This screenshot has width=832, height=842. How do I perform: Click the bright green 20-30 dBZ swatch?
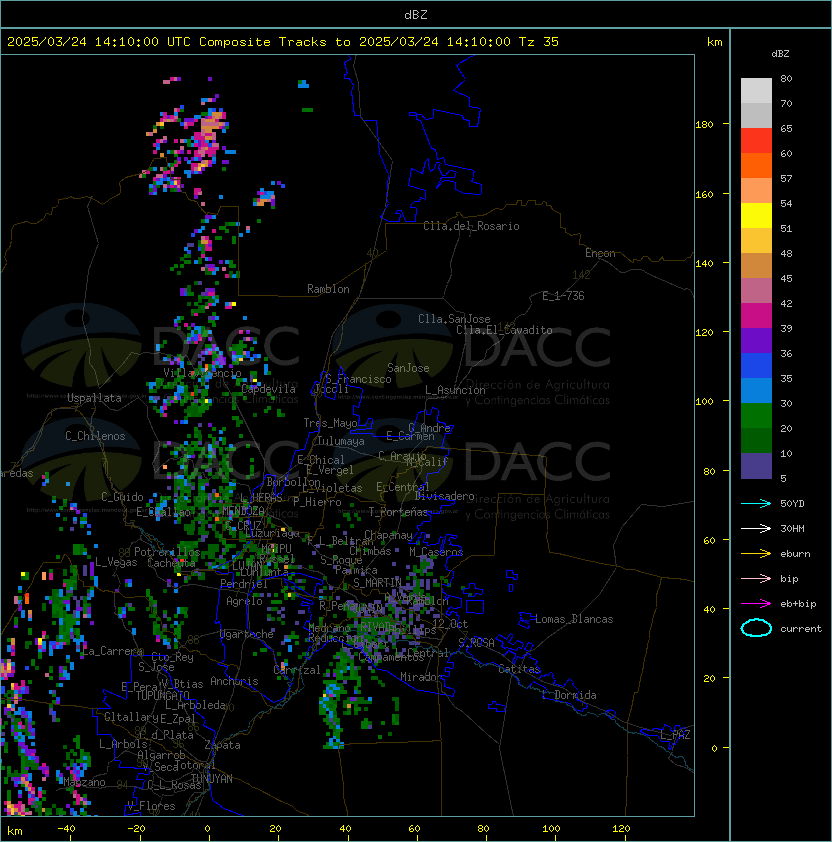click(756, 416)
